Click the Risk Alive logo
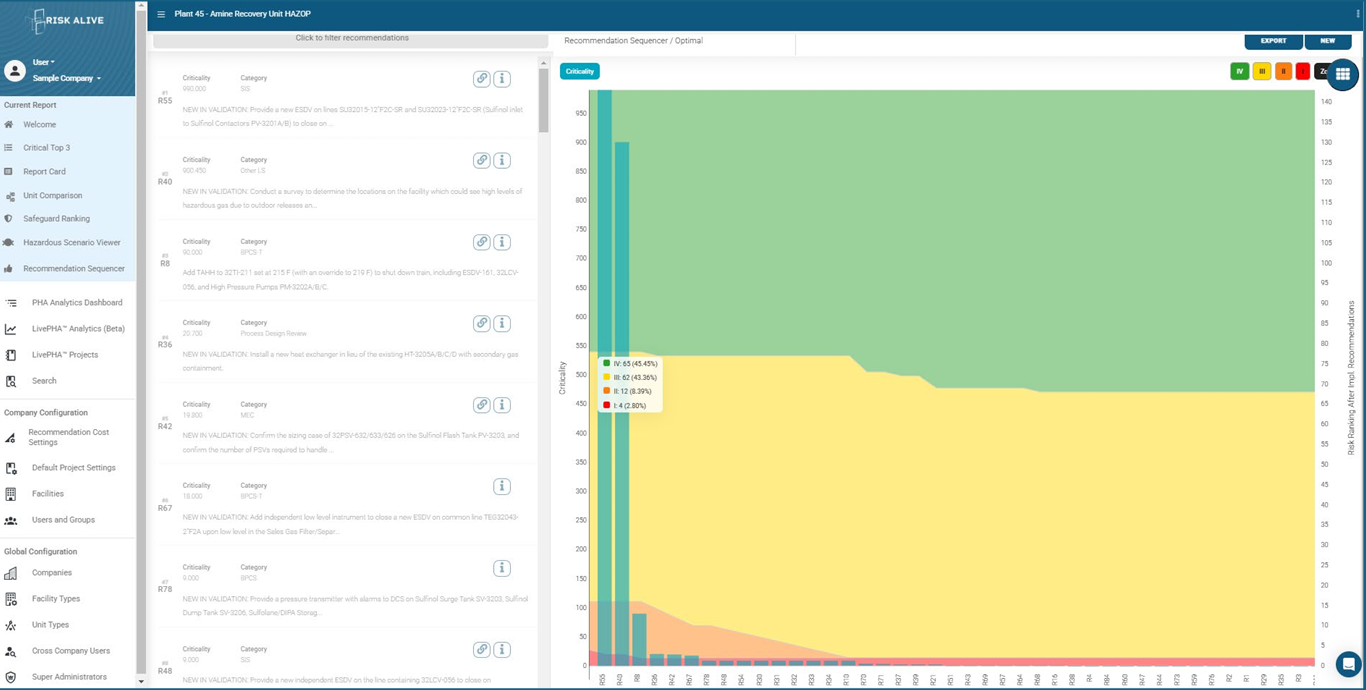 [67, 19]
